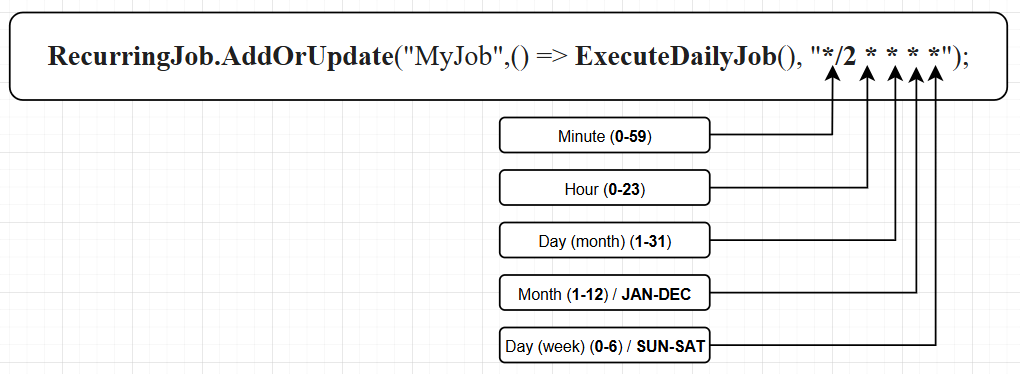Screen dimensions: 1020x374
Task: Click the arrowhead pointing to the month asterisk
Action: click(916, 75)
